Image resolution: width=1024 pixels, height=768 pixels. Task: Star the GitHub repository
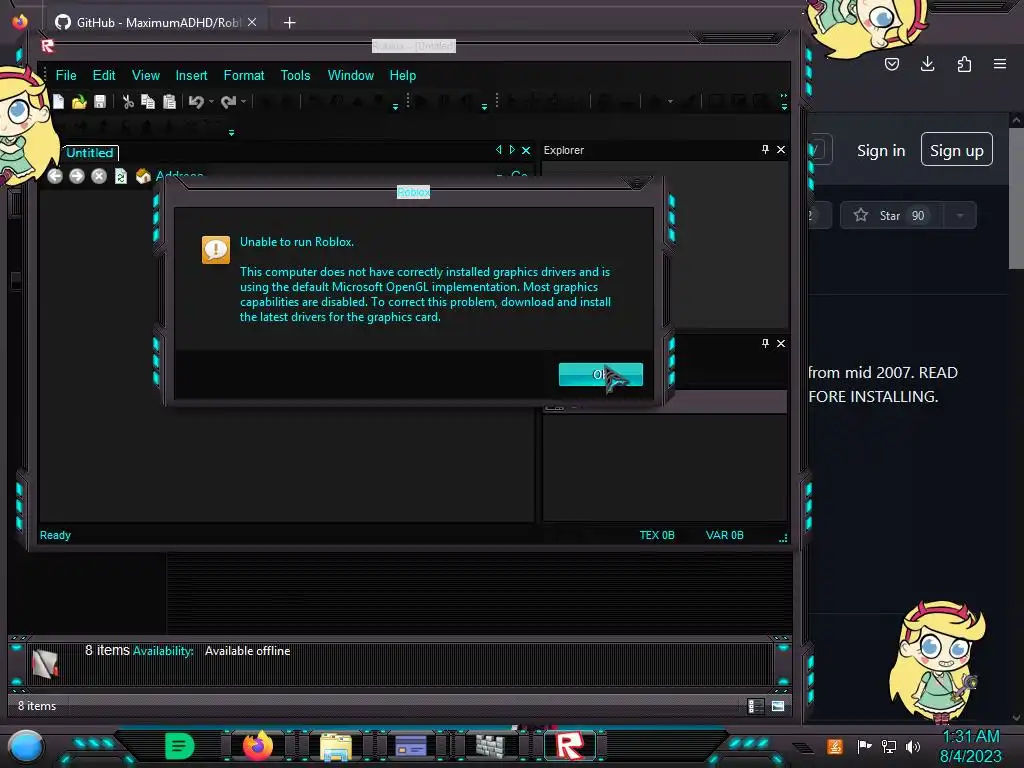(x=891, y=216)
